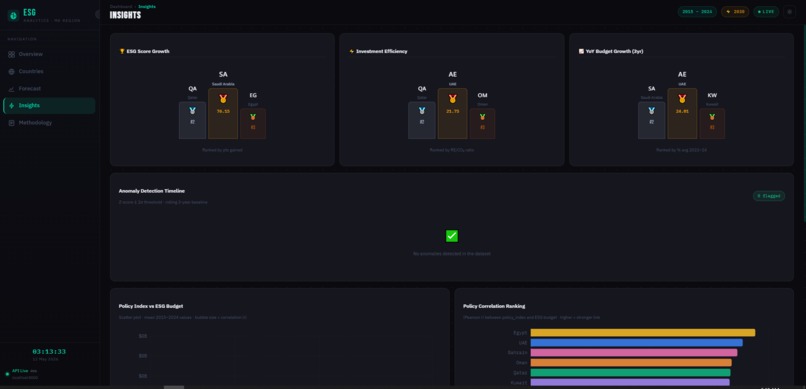
Task: Click the trophy icon beside ESG Score Growth
Action: [x=122, y=51]
